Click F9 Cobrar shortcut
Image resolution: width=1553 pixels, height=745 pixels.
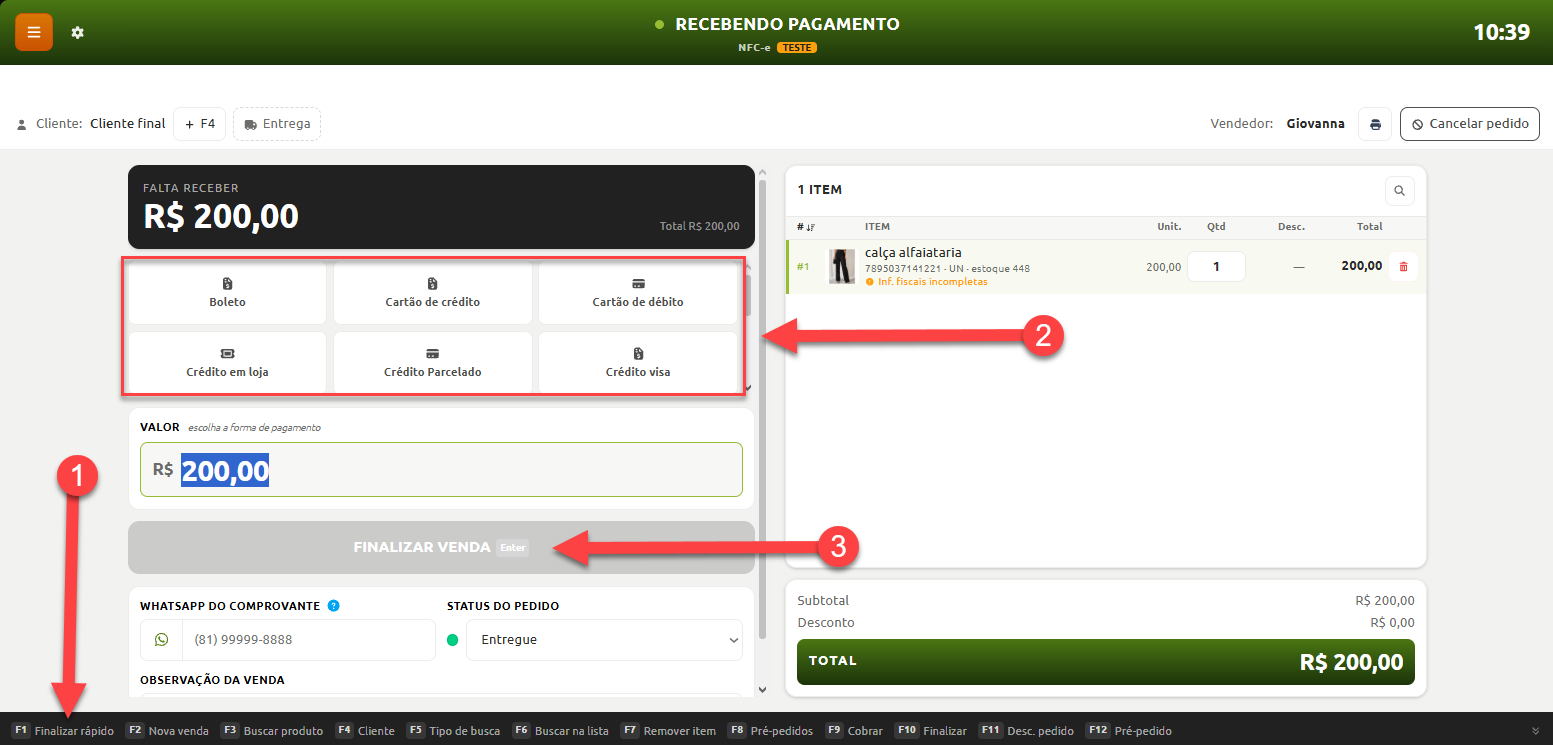(854, 731)
